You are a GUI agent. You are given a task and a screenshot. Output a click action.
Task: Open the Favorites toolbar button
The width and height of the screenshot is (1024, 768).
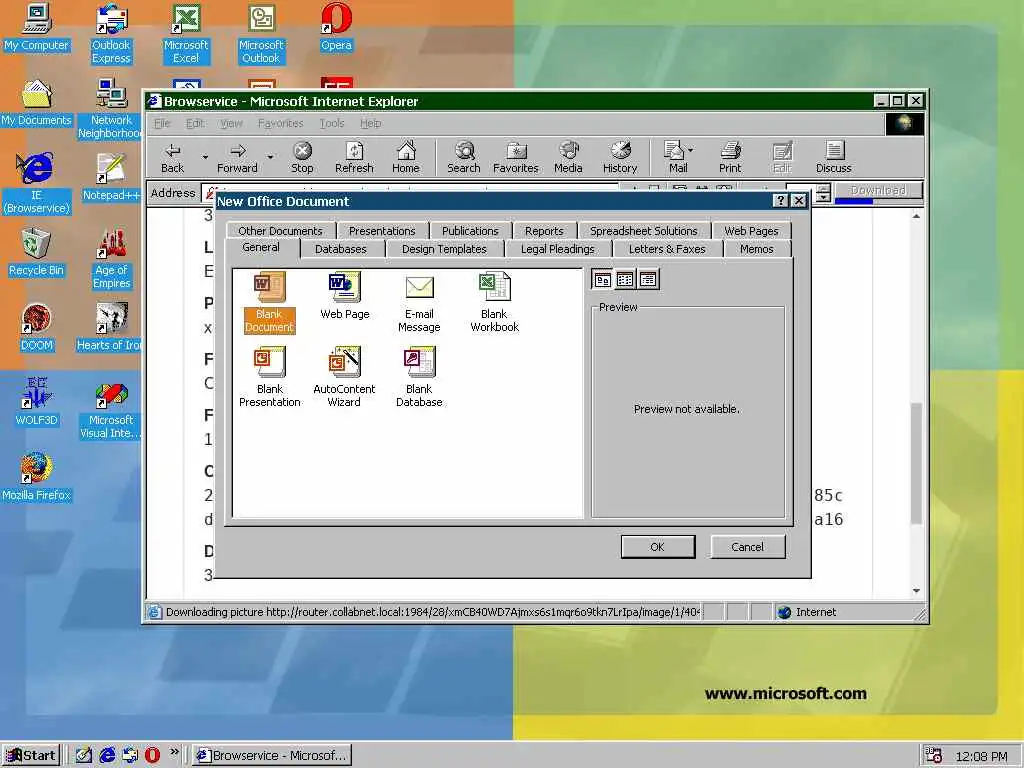[515, 158]
